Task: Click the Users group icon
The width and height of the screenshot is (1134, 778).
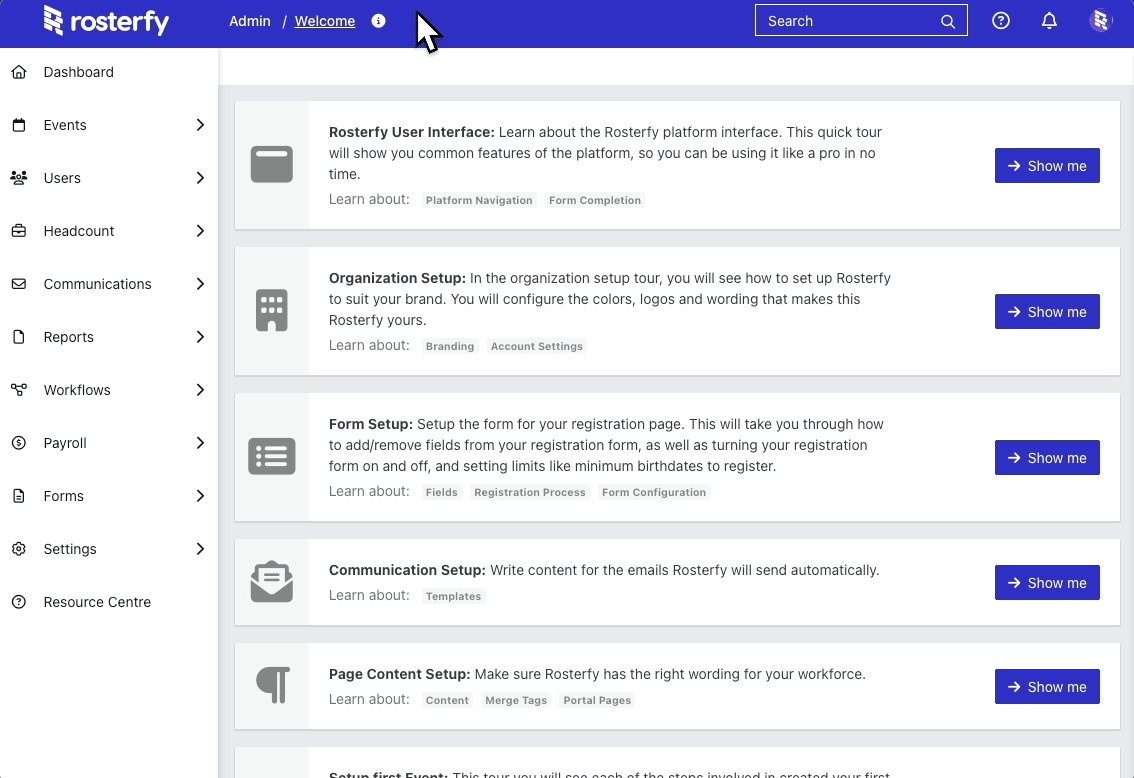Action: 19,178
